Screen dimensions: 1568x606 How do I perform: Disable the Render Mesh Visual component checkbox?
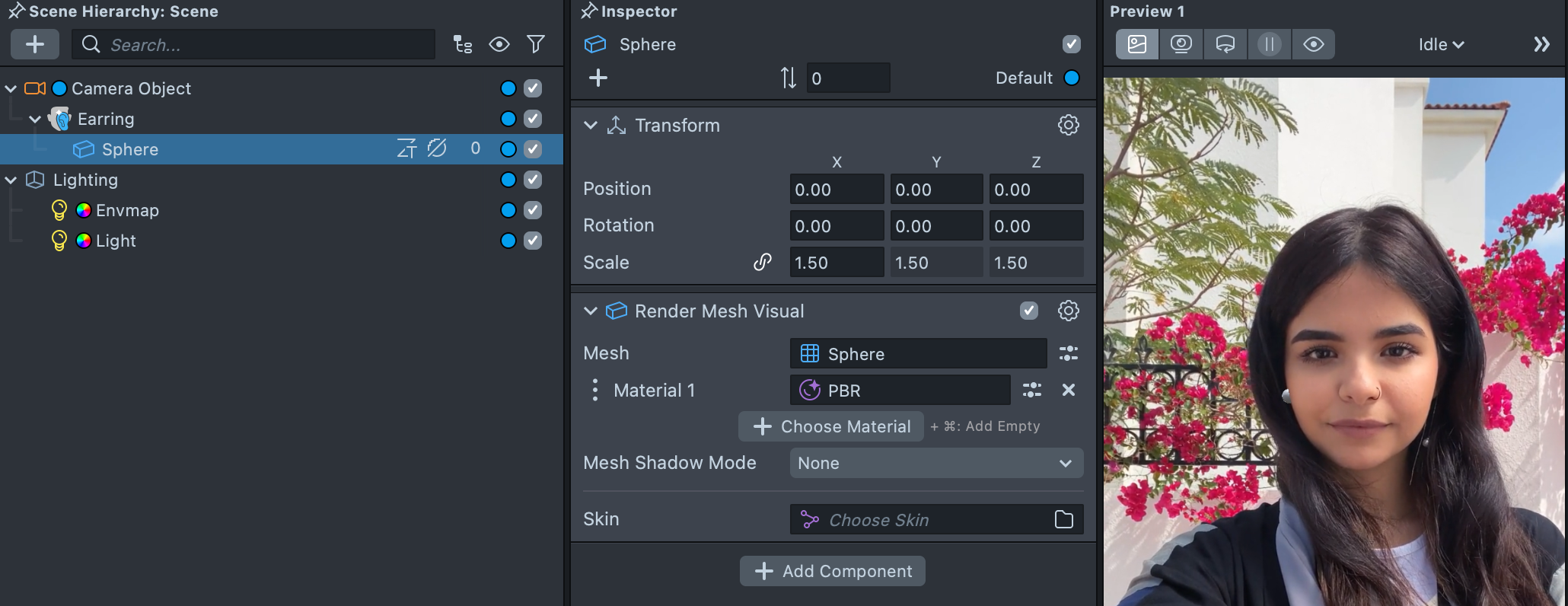click(x=1028, y=311)
